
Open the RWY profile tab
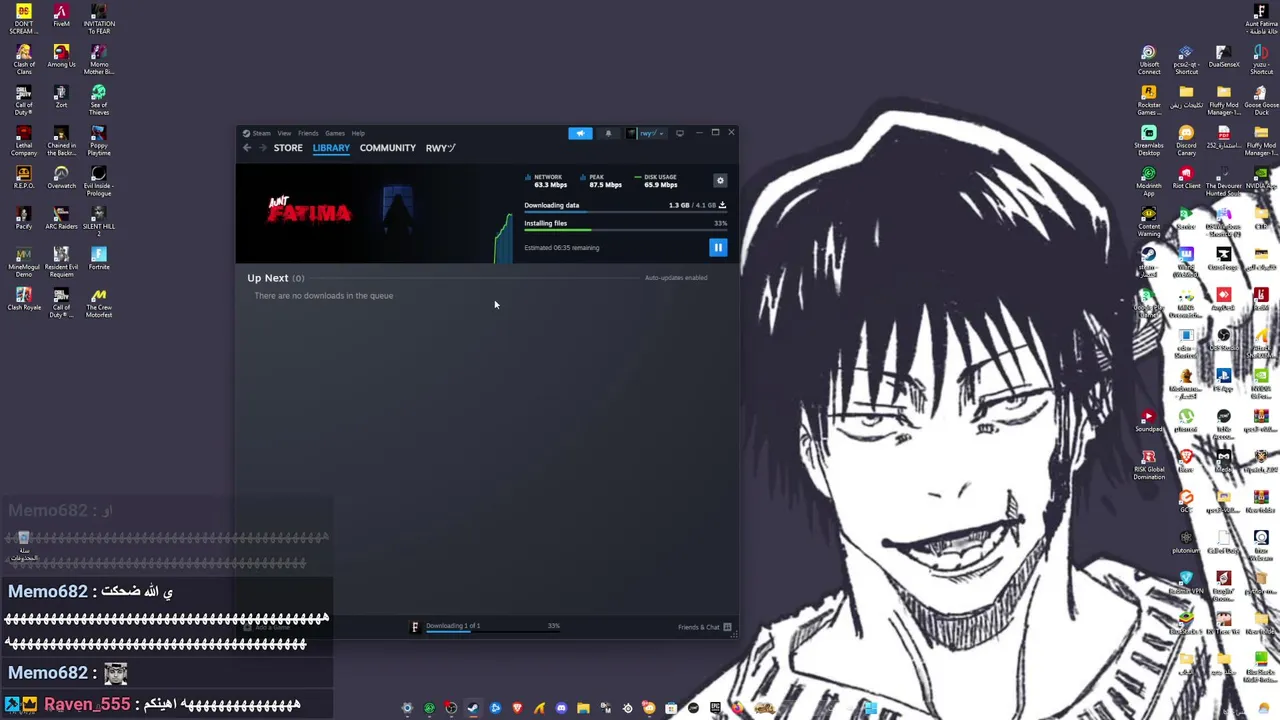[x=441, y=148]
